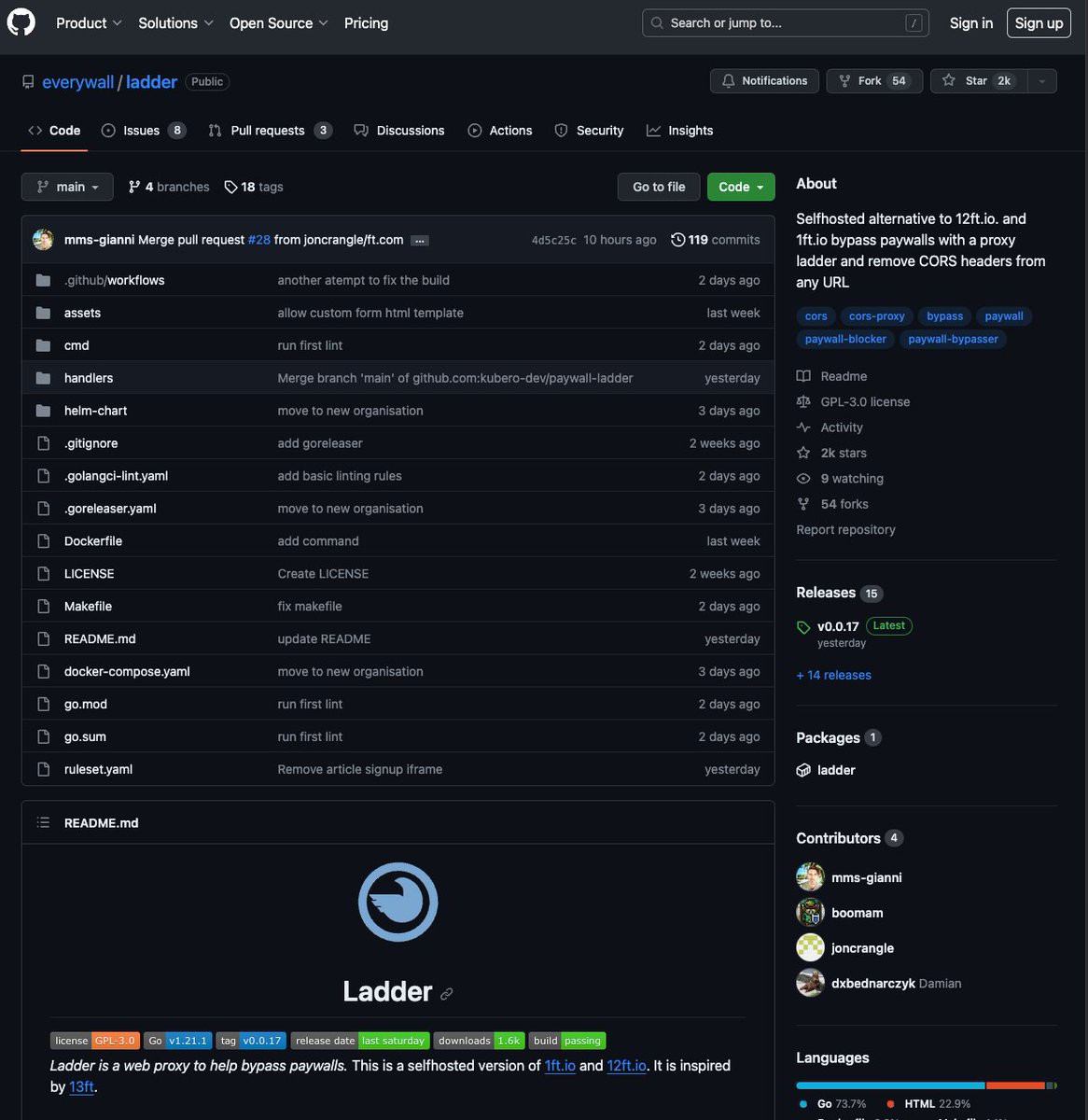Click Report repository link
This screenshot has width=1088, height=1120.
tap(845, 529)
